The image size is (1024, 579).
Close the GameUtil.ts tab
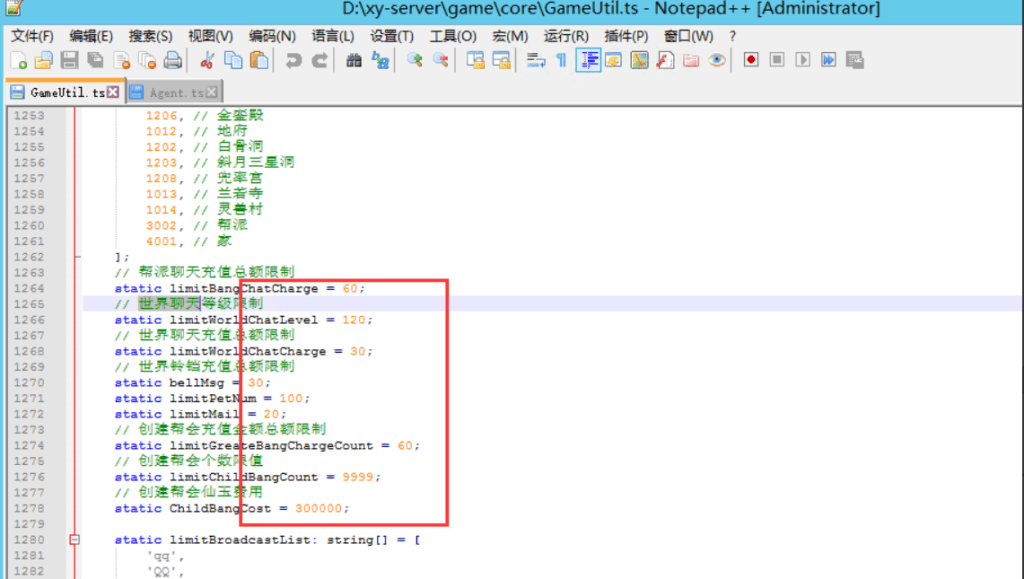click(113, 92)
